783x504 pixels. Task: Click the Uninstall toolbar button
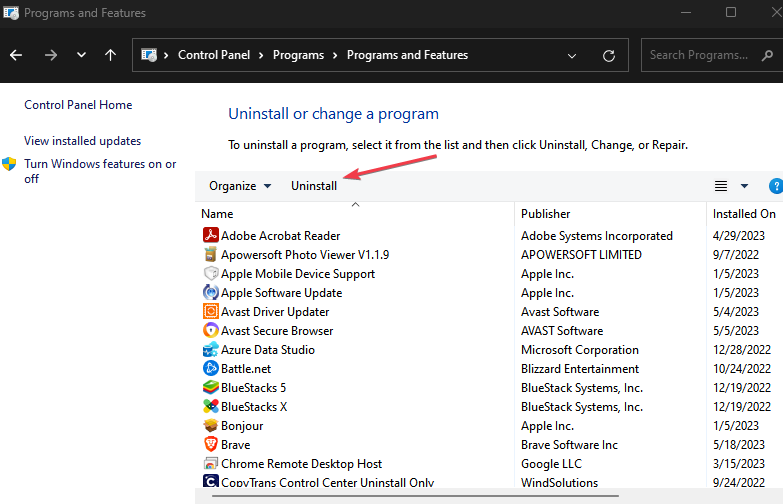tap(314, 186)
